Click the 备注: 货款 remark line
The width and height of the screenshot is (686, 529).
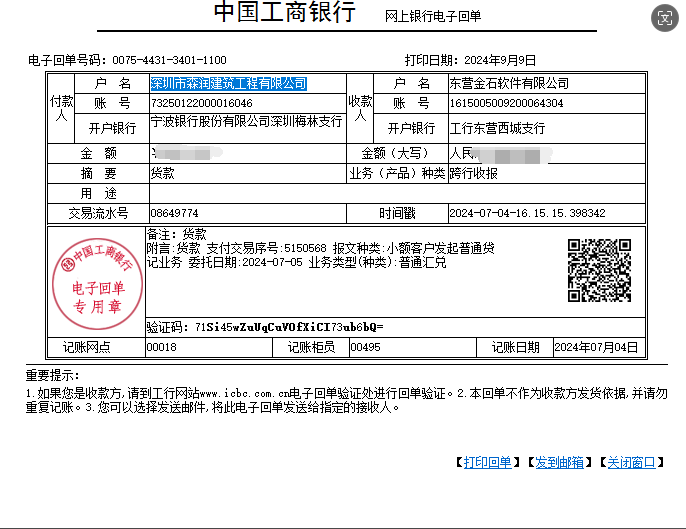176,234
